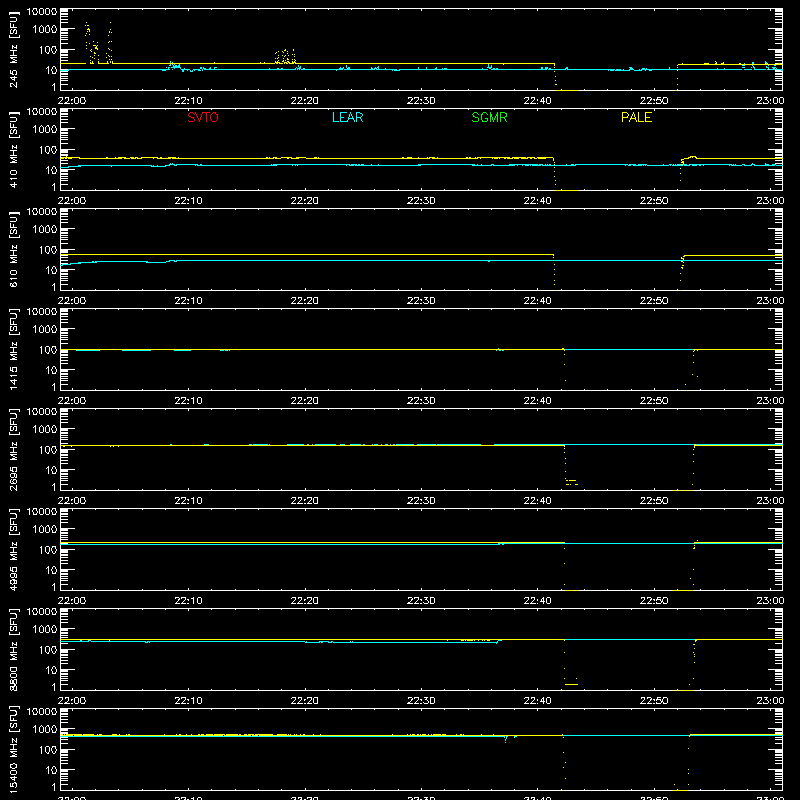The height and width of the screenshot is (800, 800).
Task: Select the 2695 MHz [SFU] axis title
Action: coord(13,450)
